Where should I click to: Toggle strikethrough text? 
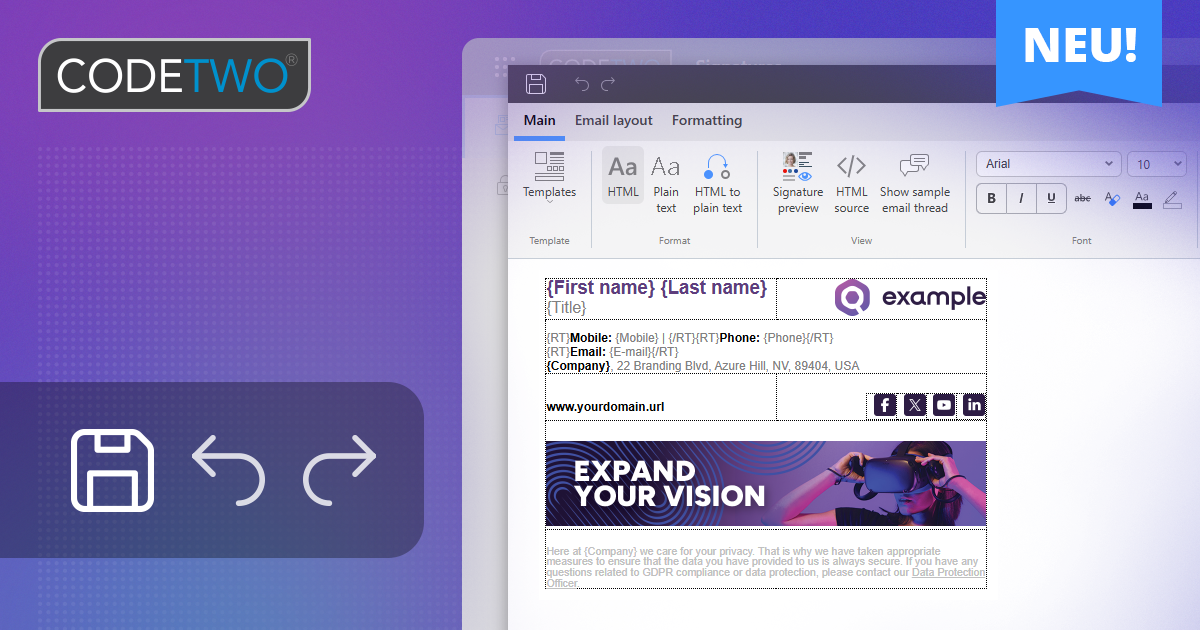(1082, 198)
